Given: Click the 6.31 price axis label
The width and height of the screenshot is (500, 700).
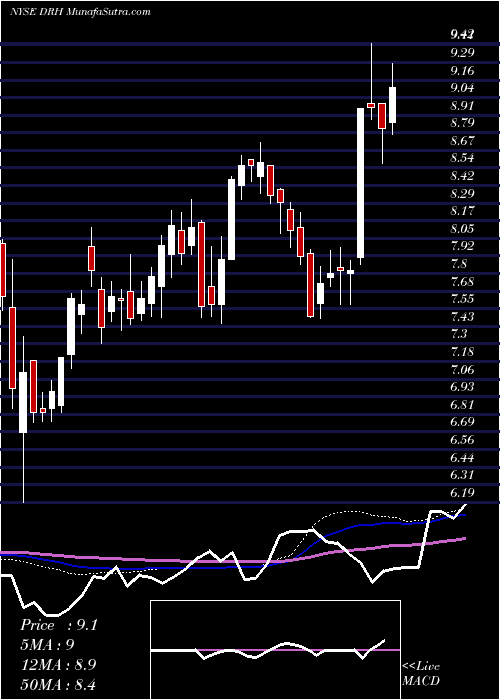Looking at the screenshot, I should [462, 475].
